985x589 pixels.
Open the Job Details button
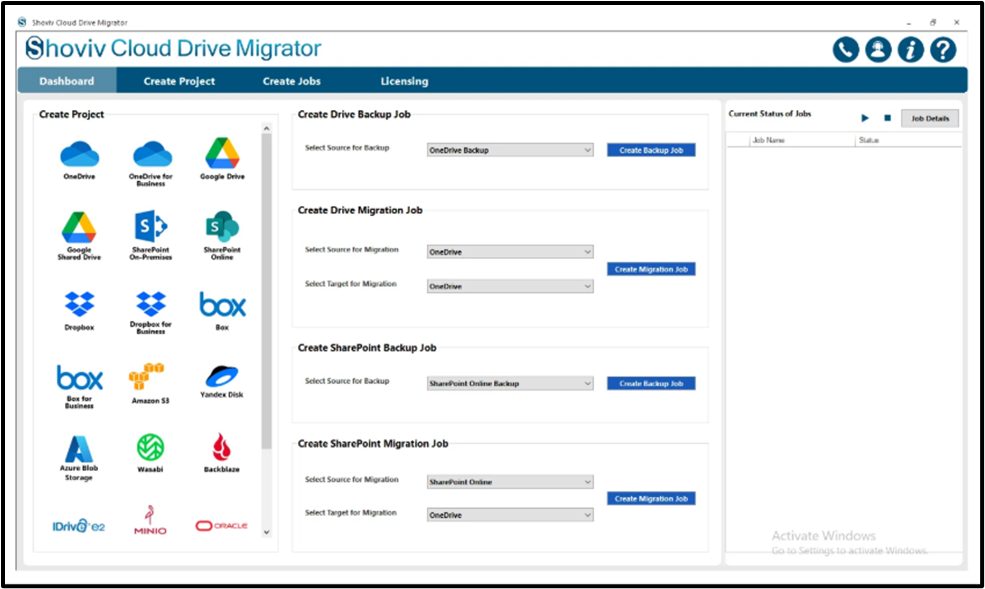click(930, 118)
